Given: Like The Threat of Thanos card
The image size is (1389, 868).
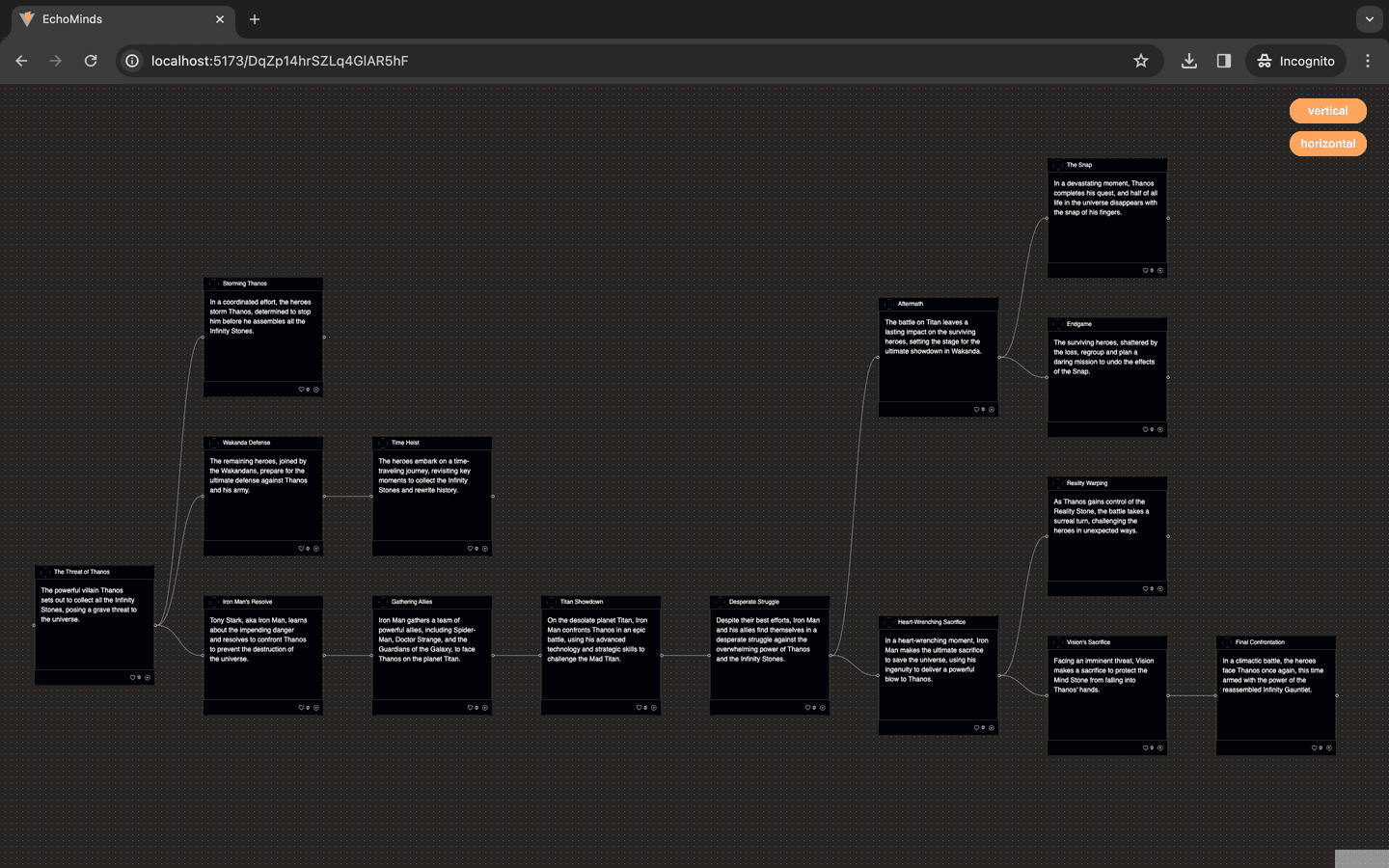Looking at the screenshot, I should [132, 678].
